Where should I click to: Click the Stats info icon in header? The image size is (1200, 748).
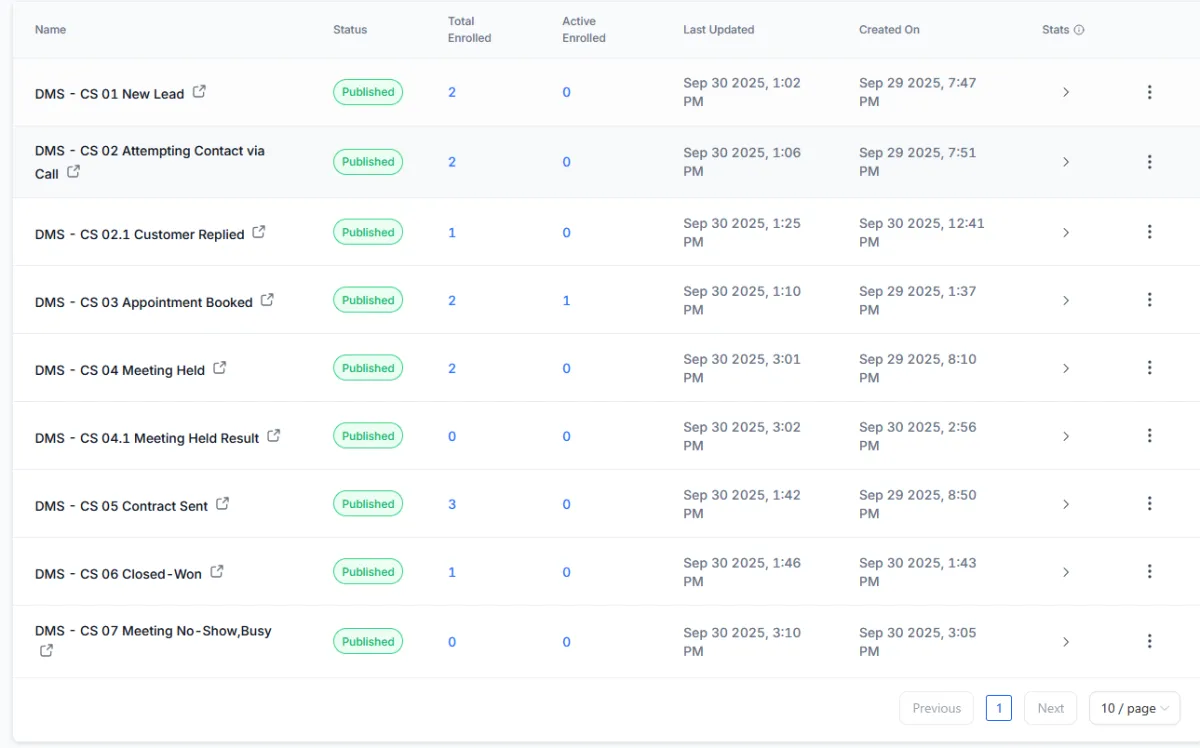point(1079,30)
